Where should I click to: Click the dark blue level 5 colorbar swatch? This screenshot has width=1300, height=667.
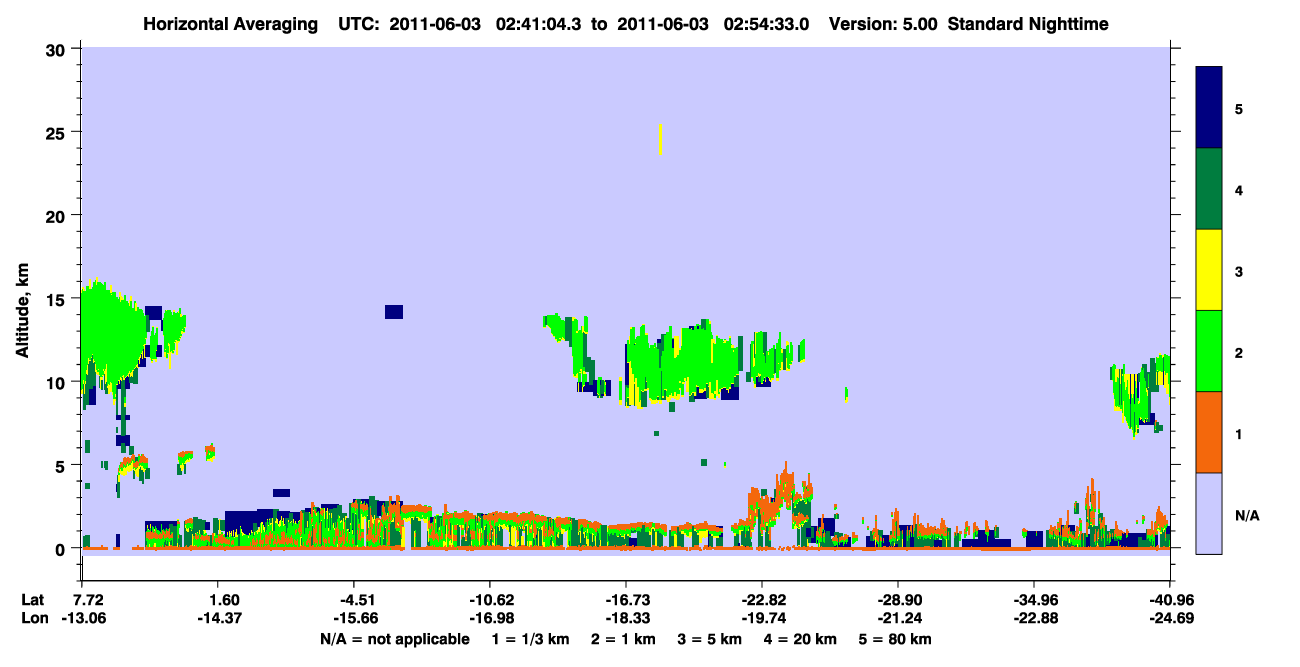click(x=1209, y=108)
